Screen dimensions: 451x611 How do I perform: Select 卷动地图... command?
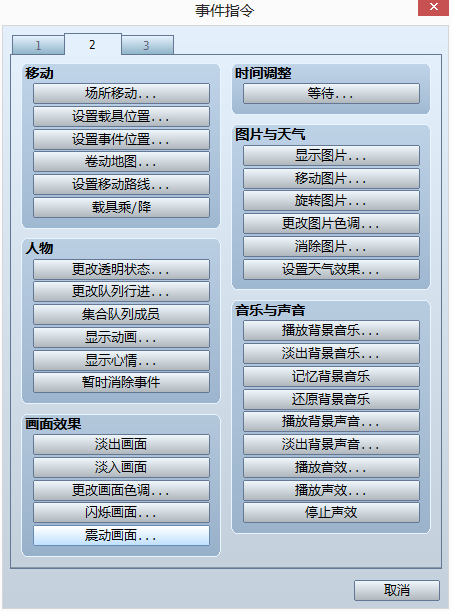coord(121,162)
